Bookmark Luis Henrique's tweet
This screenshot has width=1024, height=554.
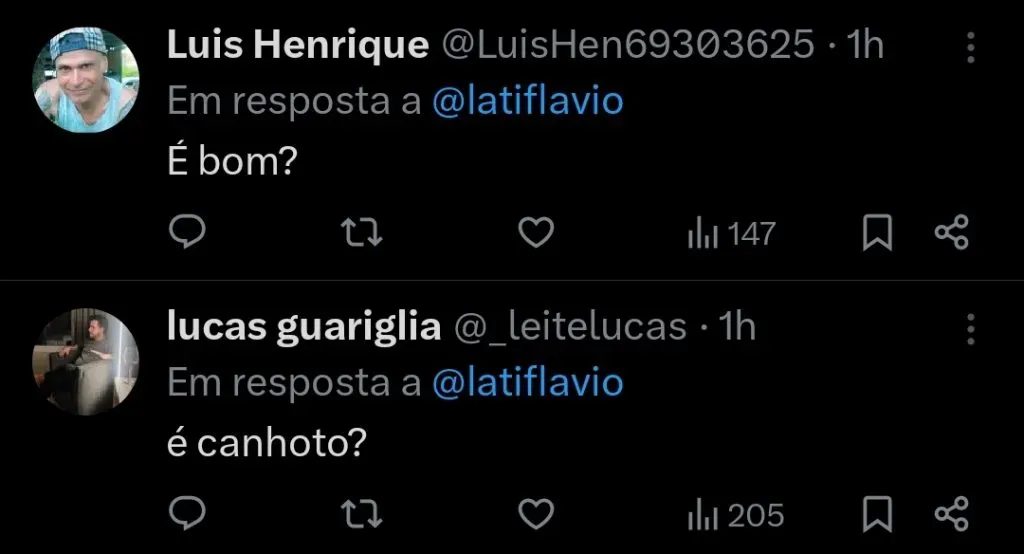(877, 233)
